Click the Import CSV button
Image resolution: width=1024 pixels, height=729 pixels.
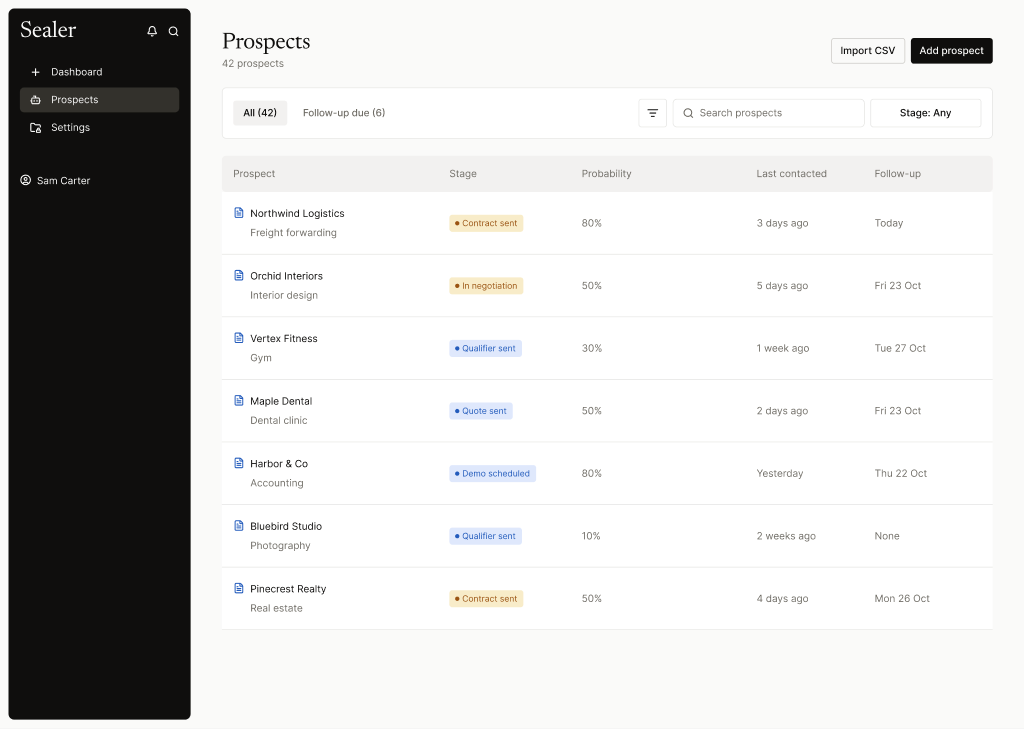coord(867,51)
